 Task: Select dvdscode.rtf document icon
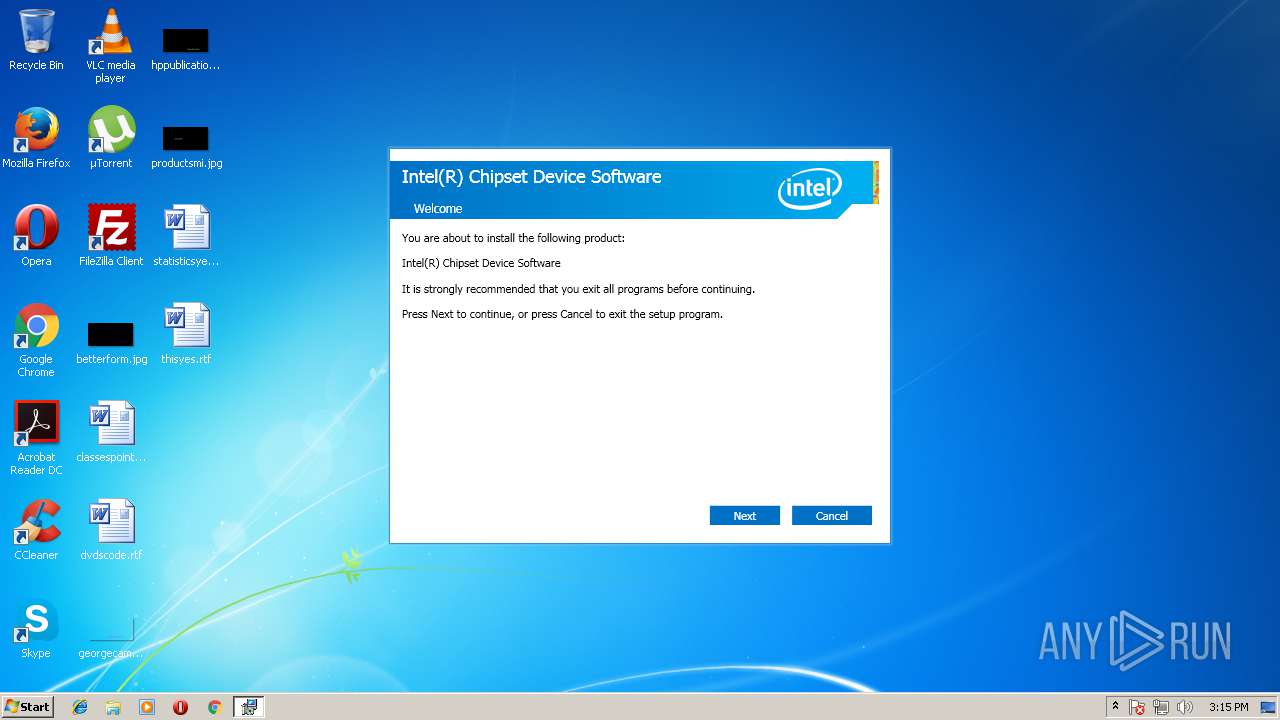pyautogui.click(x=111, y=530)
